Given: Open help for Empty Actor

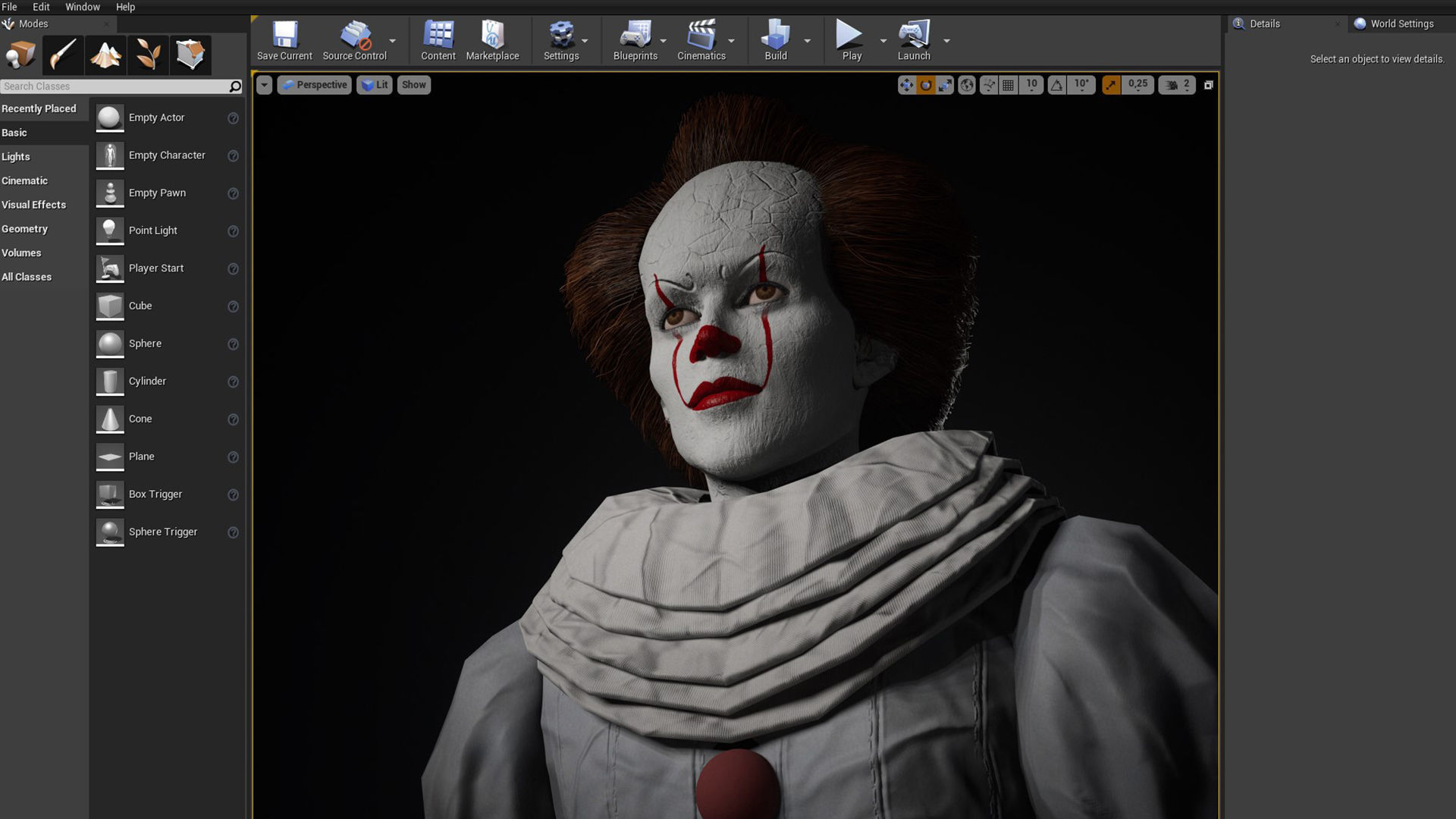Looking at the screenshot, I should point(233,118).
